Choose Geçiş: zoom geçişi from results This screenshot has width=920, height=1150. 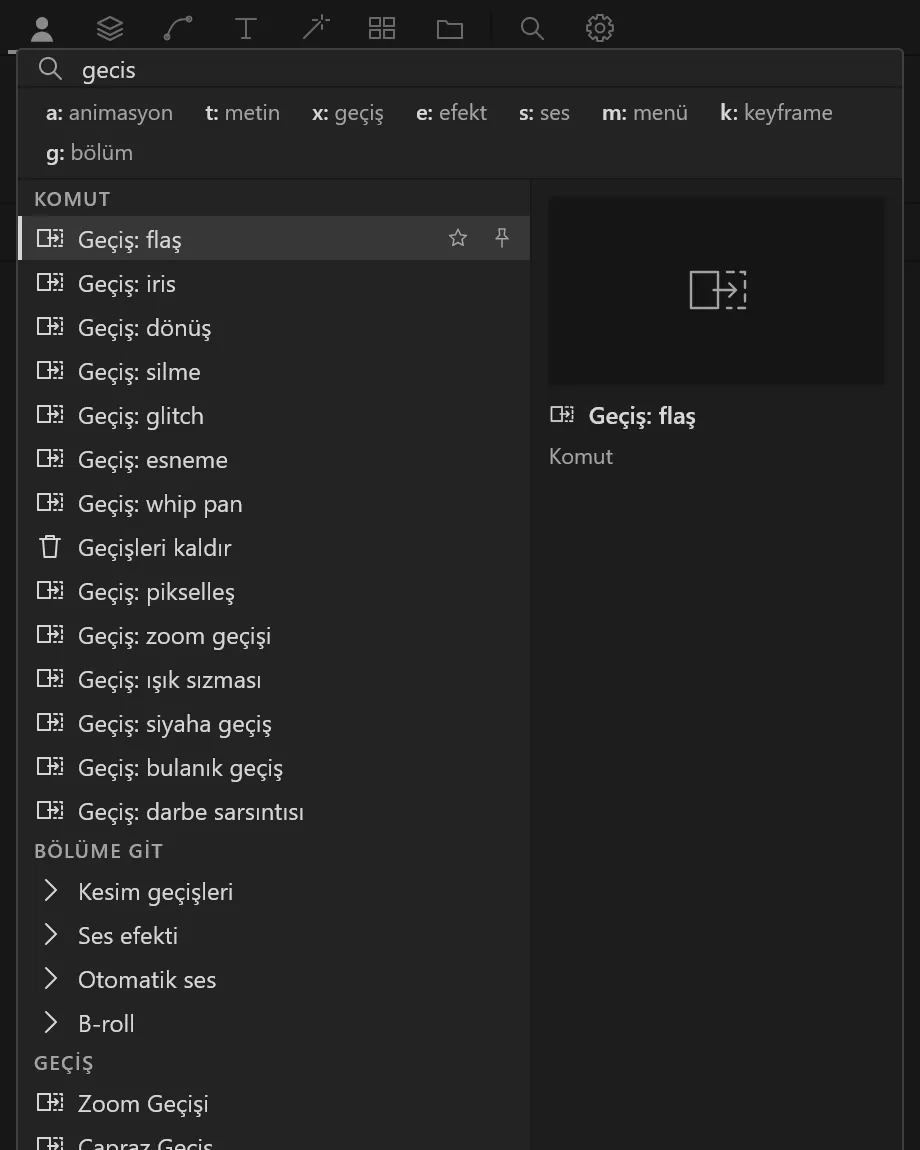(274, 635)
